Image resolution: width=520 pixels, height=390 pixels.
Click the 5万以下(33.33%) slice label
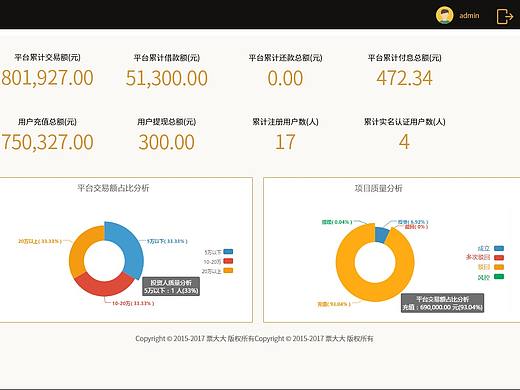tap(167, 241)
